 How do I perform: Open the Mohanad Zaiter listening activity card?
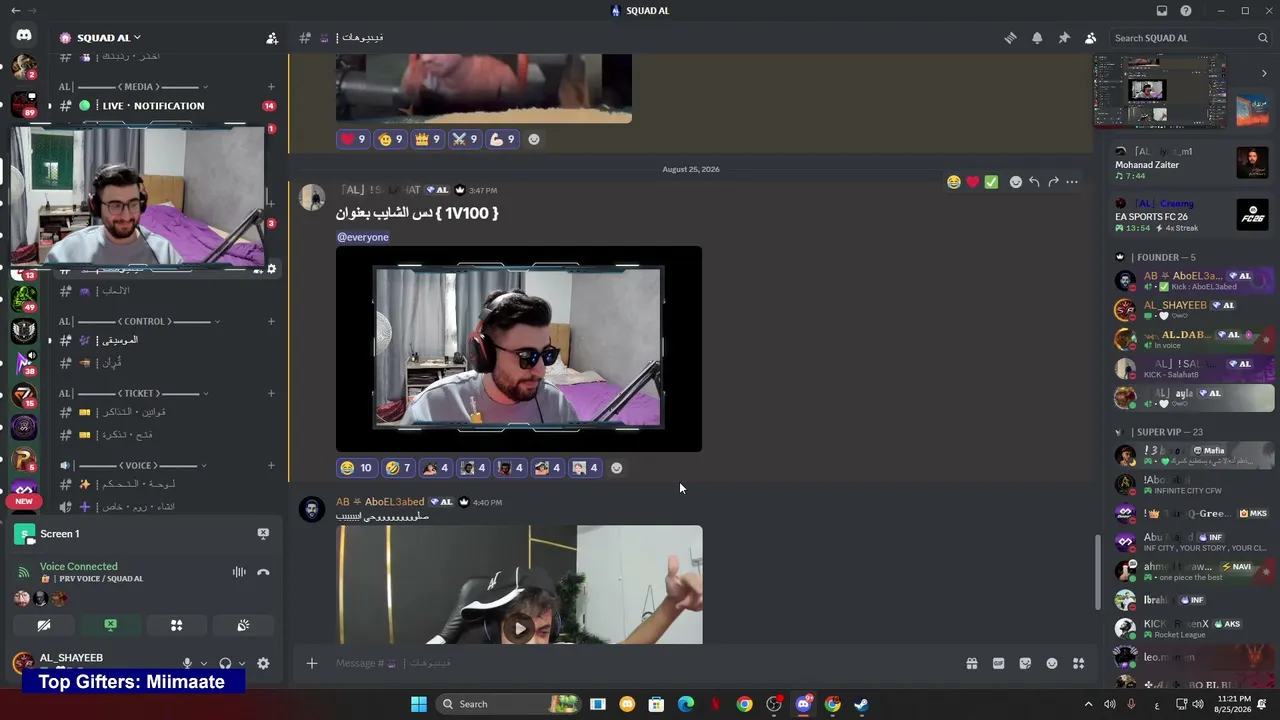pos(1193,164)
